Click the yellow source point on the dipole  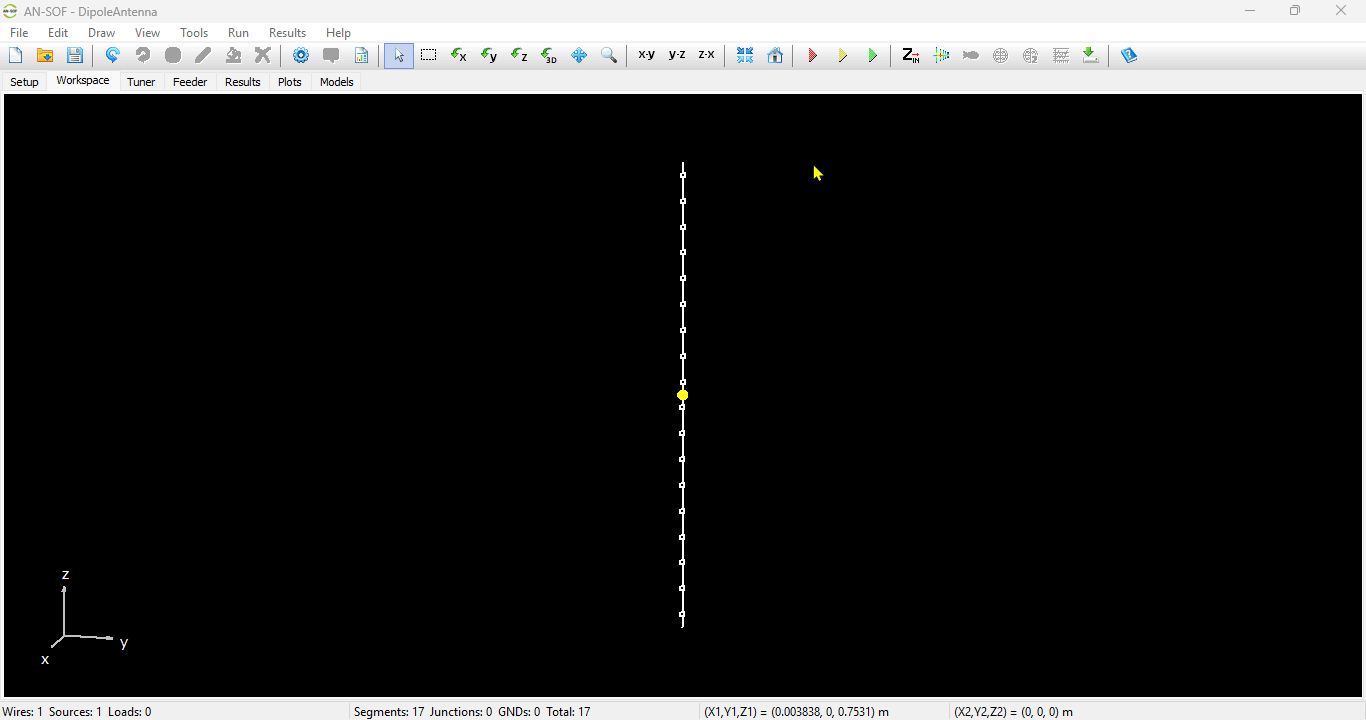(x=683, y=396)
